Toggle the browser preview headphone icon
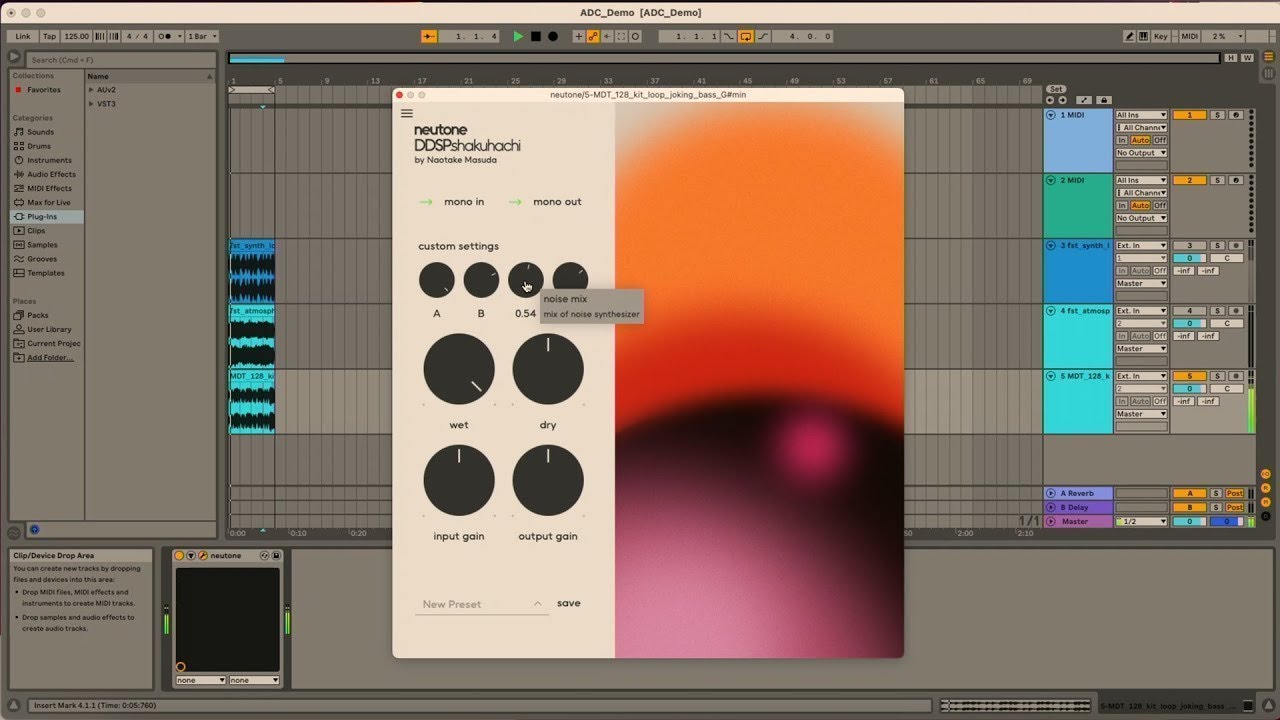Image resolution: width=1280 pixels, height=720 pixels. coord(34,530)
